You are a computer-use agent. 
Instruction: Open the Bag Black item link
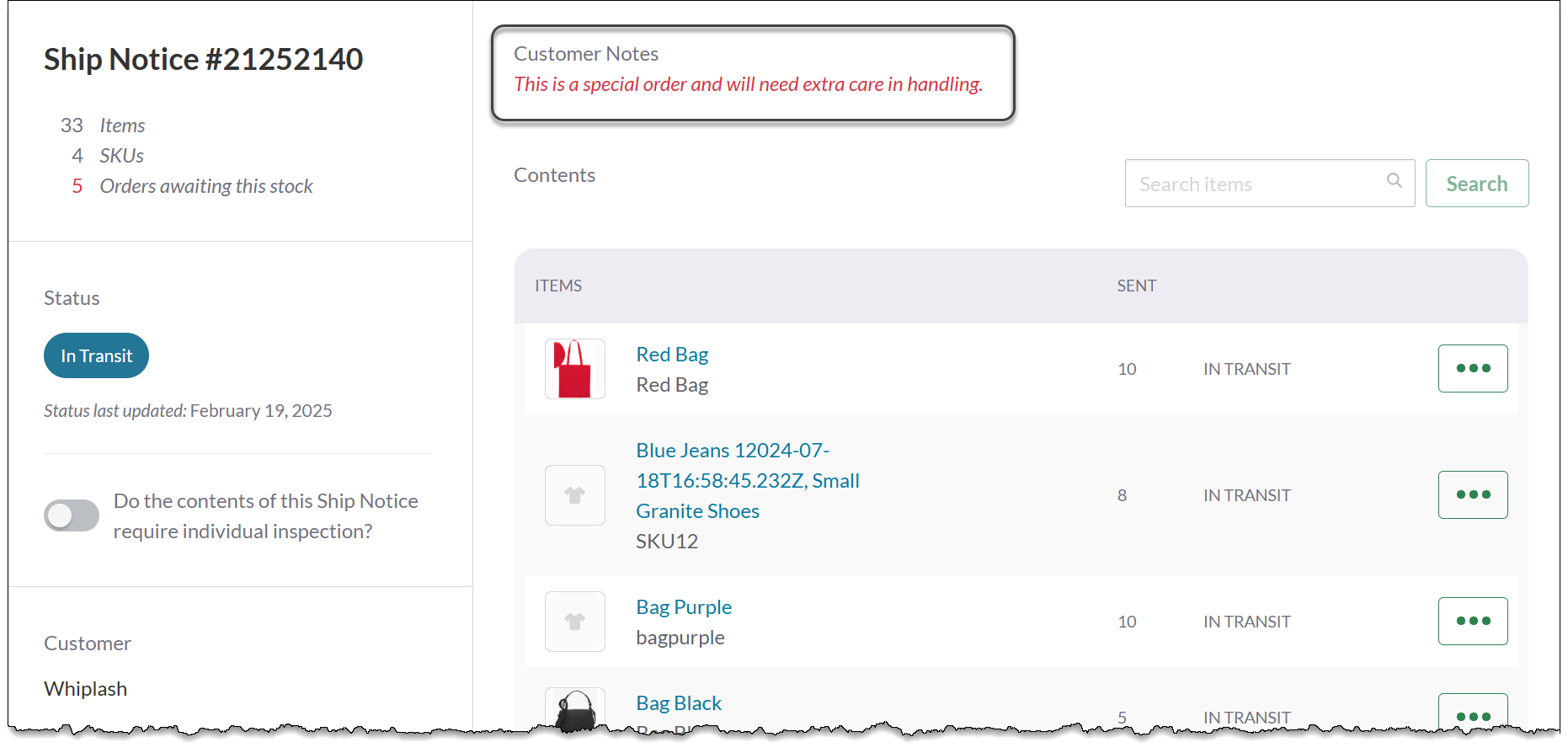pyautogui.click(x=679, y=703)
